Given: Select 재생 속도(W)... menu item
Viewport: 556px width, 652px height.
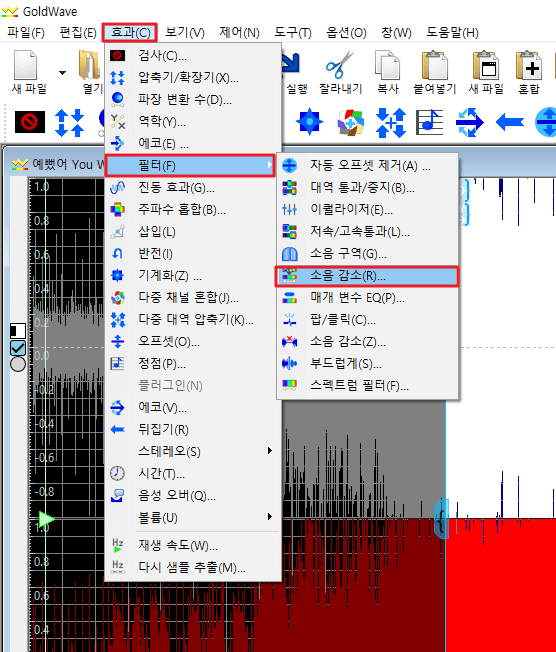Looking at the screenshot, I should click(193, 545).
